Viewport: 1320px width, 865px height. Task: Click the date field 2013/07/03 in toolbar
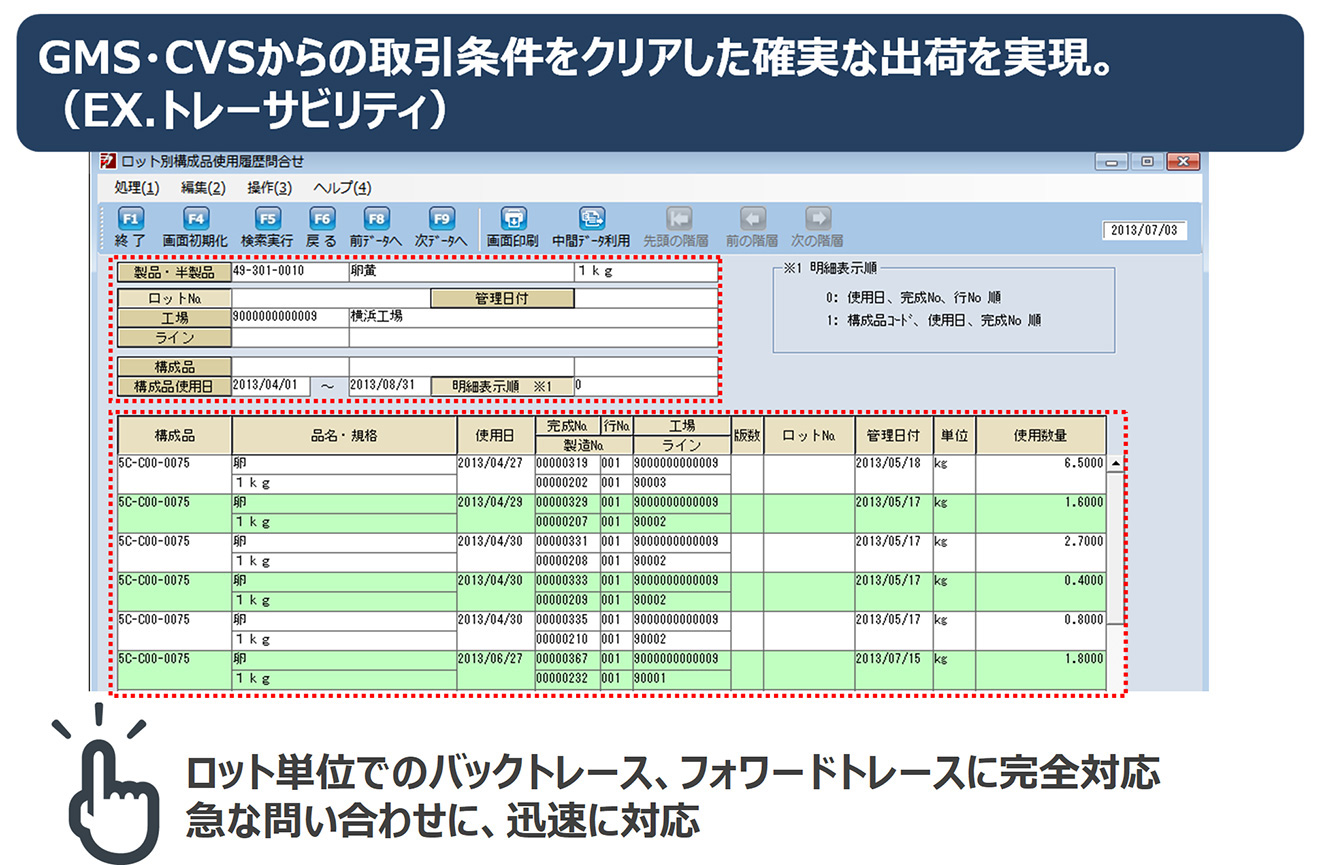tap(1145, 231)
